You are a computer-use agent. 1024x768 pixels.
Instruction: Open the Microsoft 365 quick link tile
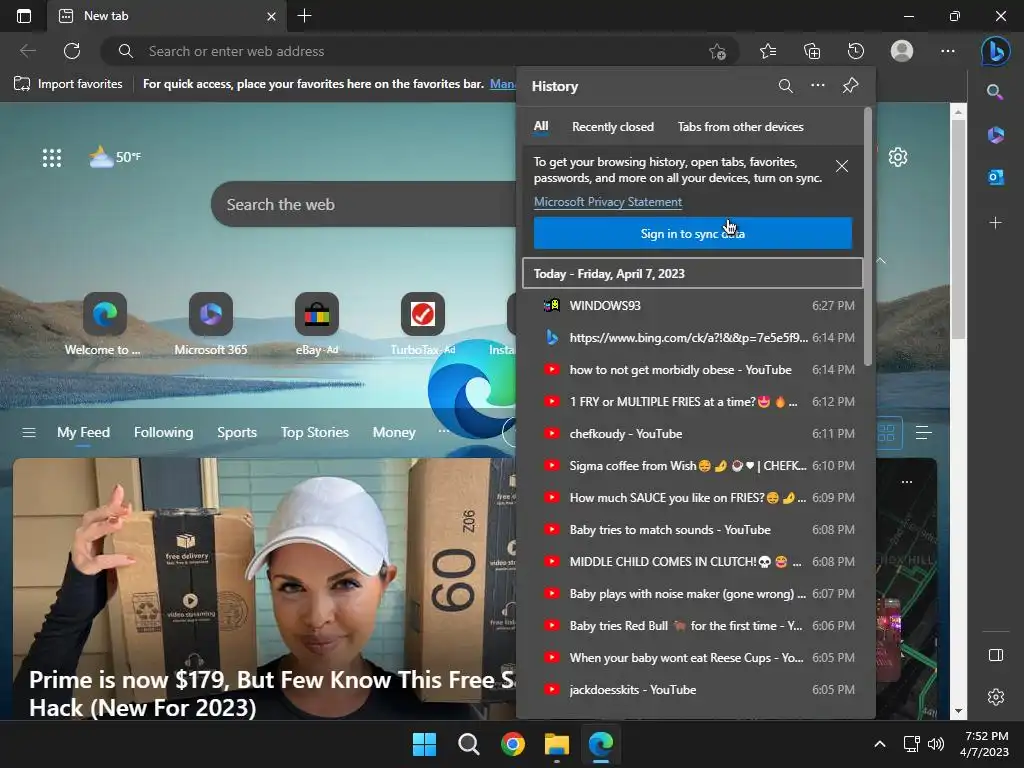[x=210, y=325]
